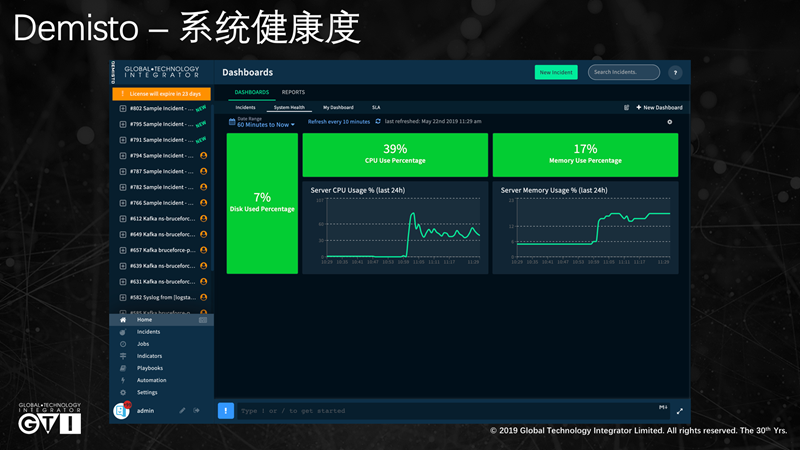Expand the #802 Sample Incident plus box

point(123,109)
